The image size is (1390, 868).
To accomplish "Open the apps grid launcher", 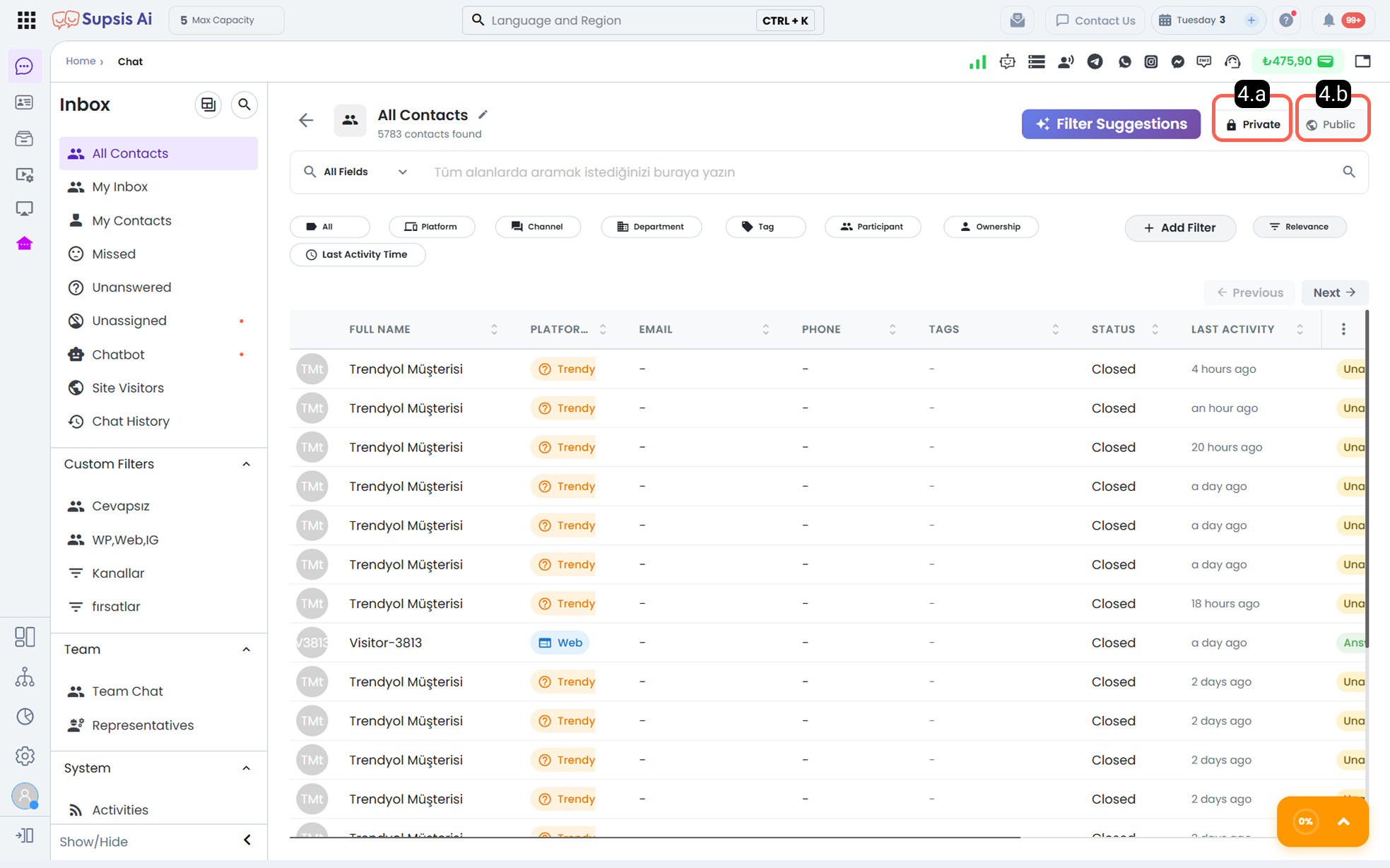I will [26, 20].
